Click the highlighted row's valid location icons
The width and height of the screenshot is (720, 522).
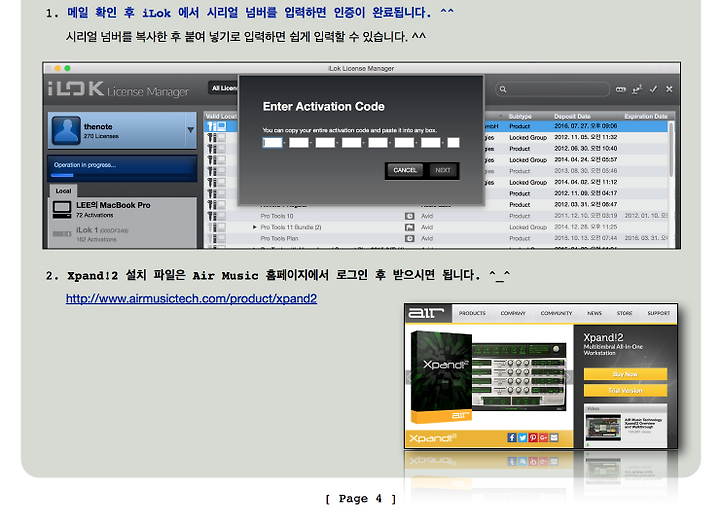tap(217, 126)
